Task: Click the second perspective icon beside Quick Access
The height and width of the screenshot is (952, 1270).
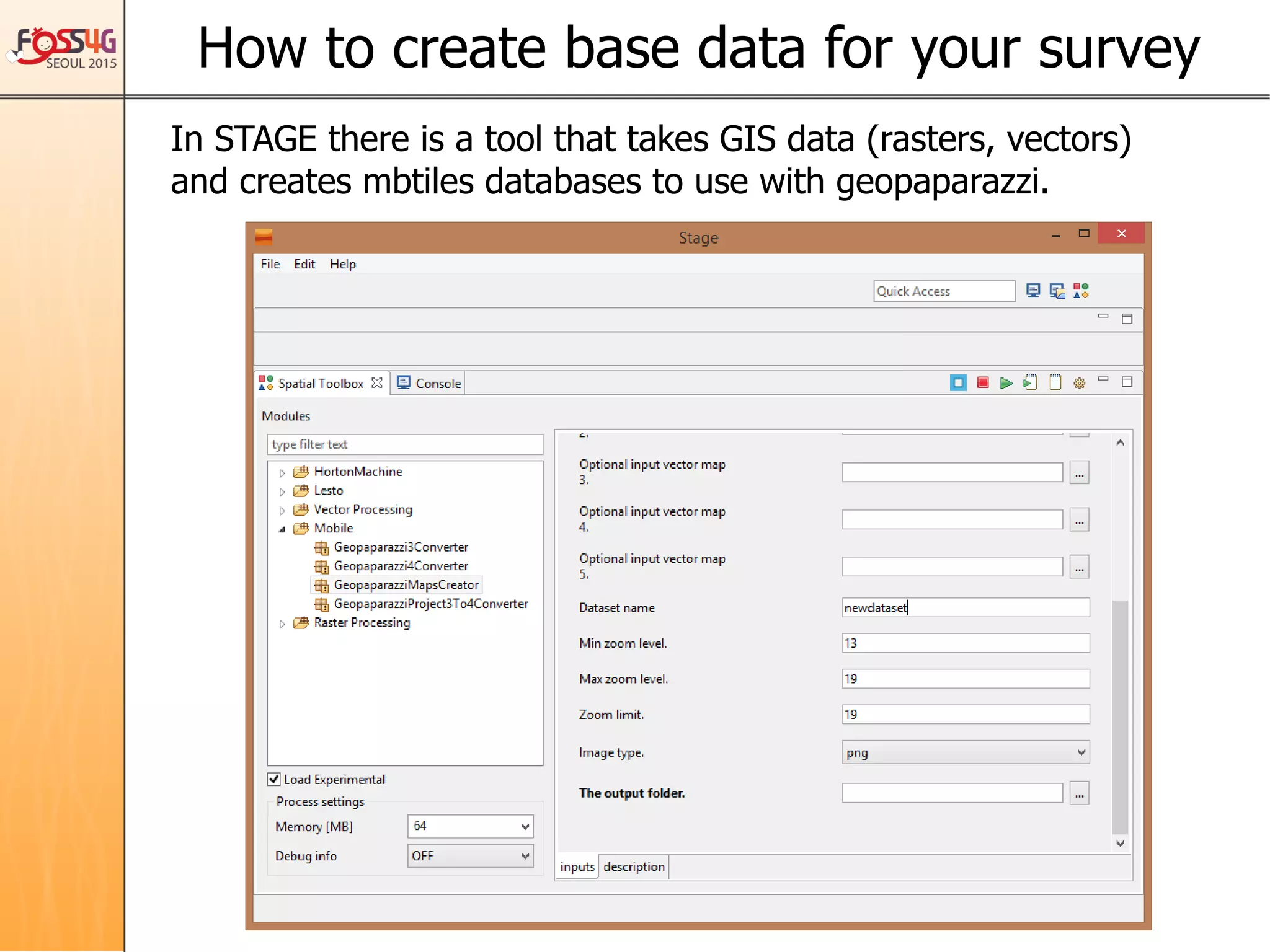Action: pyautogui.click(x=1057, y=291)
